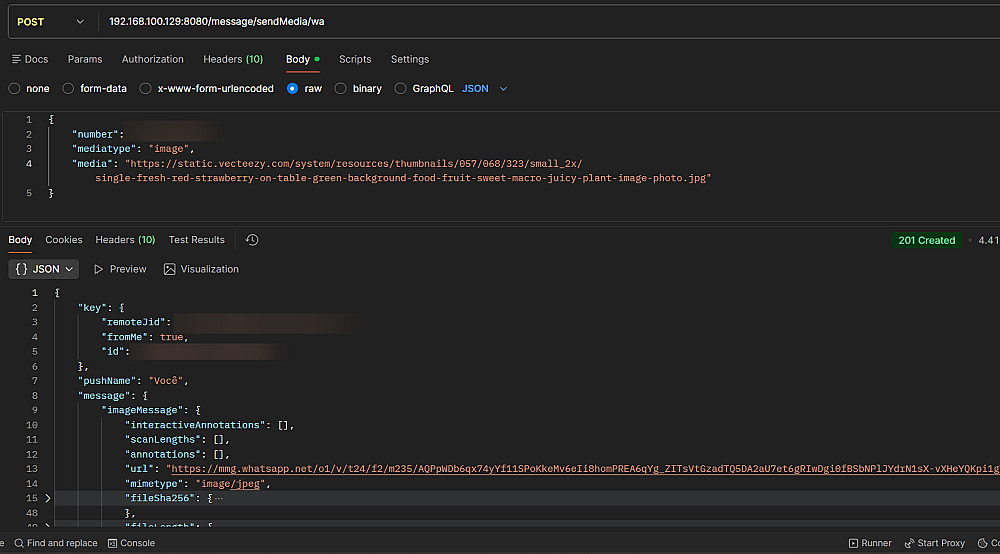Viewport: 1000px width, 554px height.
Task: Open the Test Results tab
Action: click(196, 240)
